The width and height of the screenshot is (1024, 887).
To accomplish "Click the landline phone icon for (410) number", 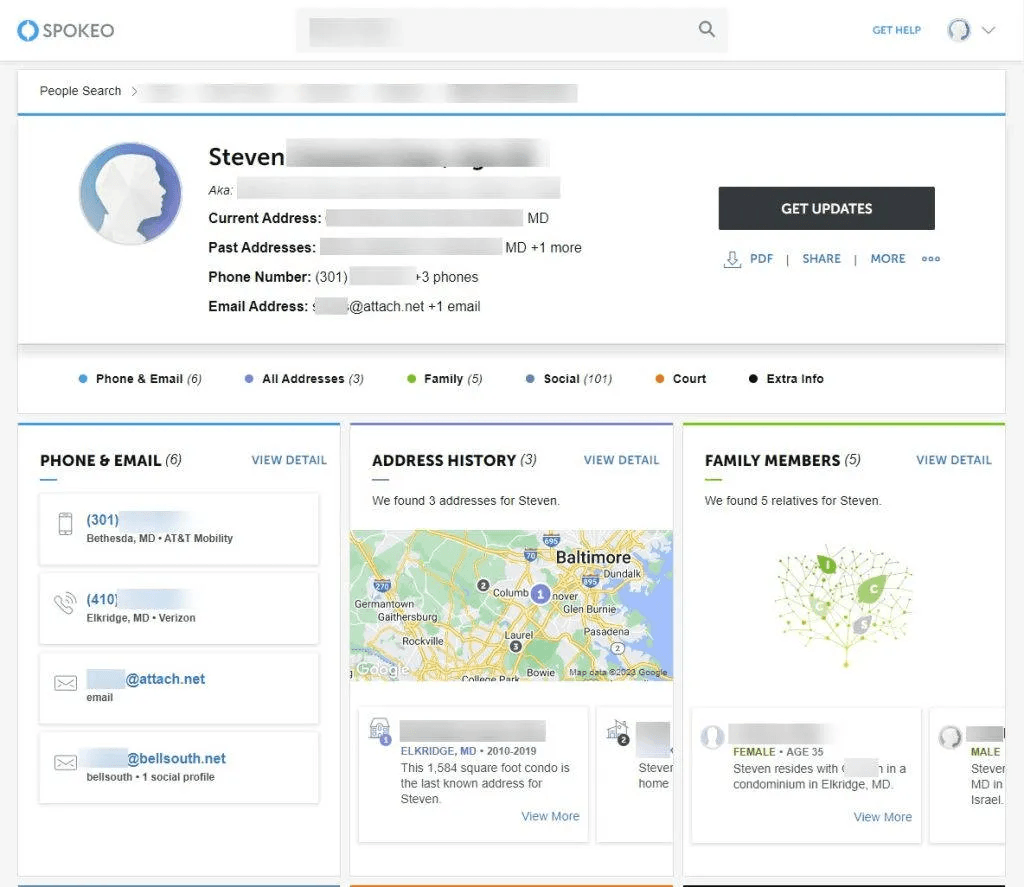I will click(x=65, y=603).
